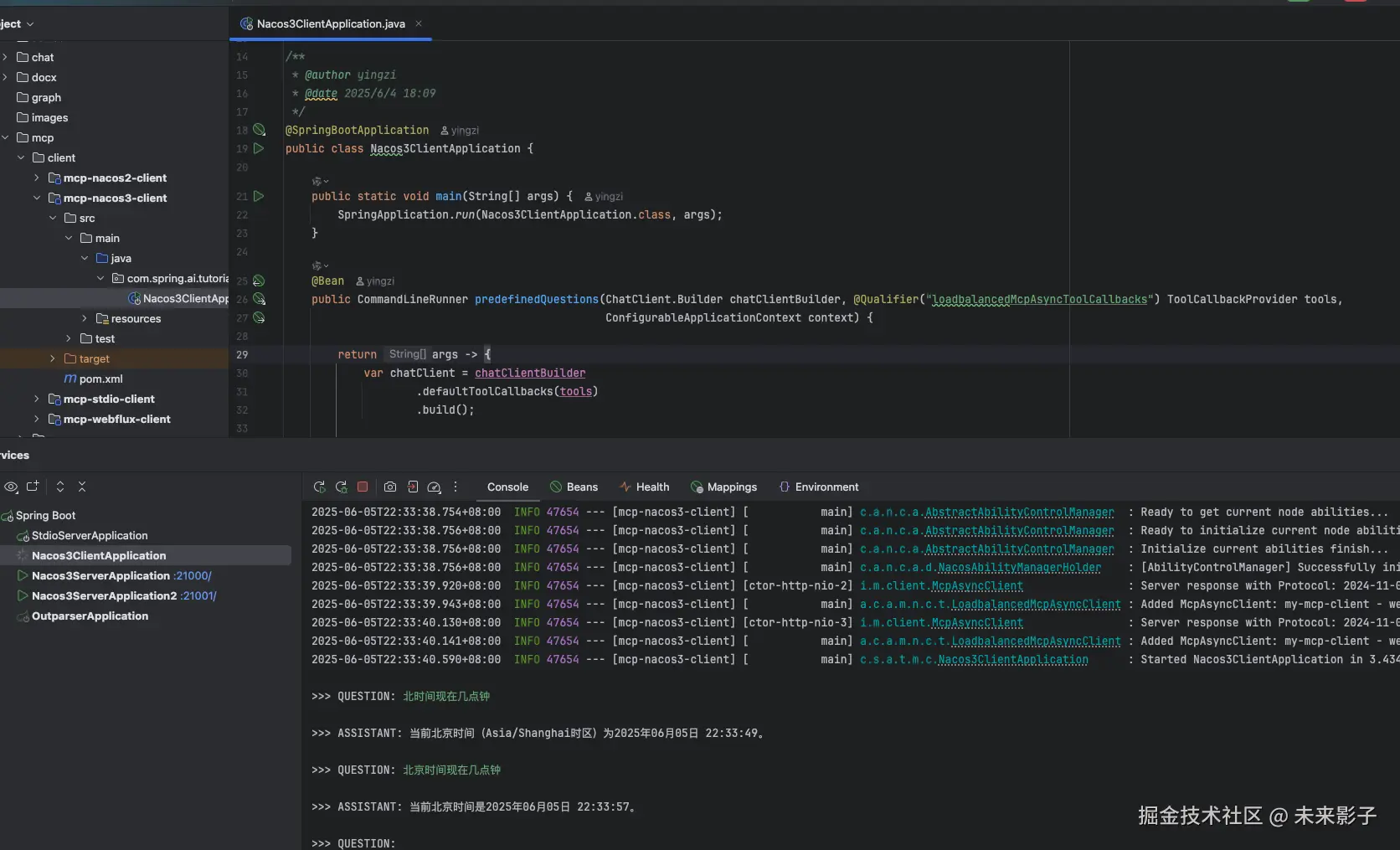1400x850 pixels.
Task: Click second rerun/update icon in console toolbar
Action: pos(341,487)
